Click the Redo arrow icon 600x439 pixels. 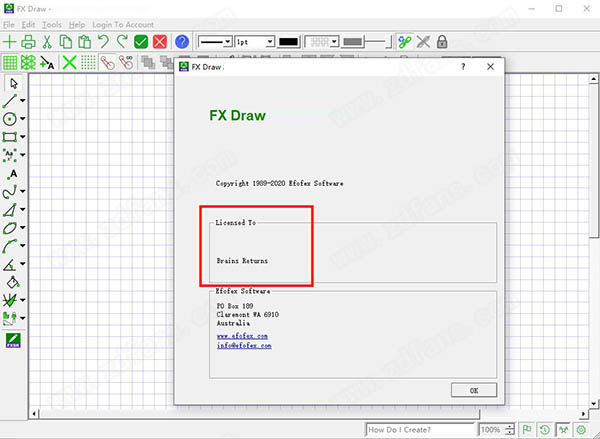[122, 42]
